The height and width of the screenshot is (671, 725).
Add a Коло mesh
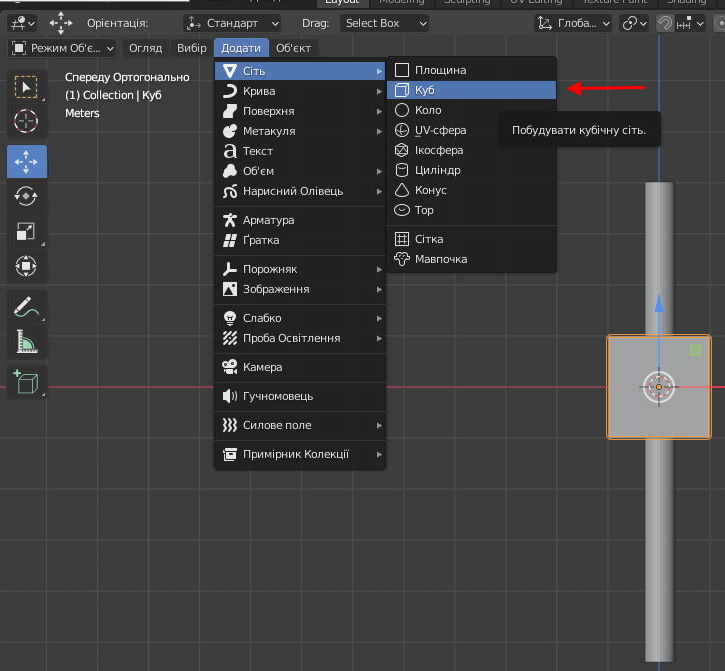tap(471, 110)
